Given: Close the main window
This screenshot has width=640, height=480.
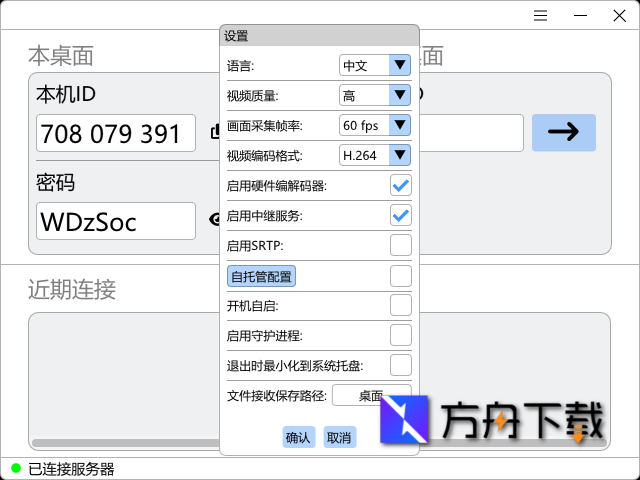Looking at the screenshot, I should tap(619, 16).
